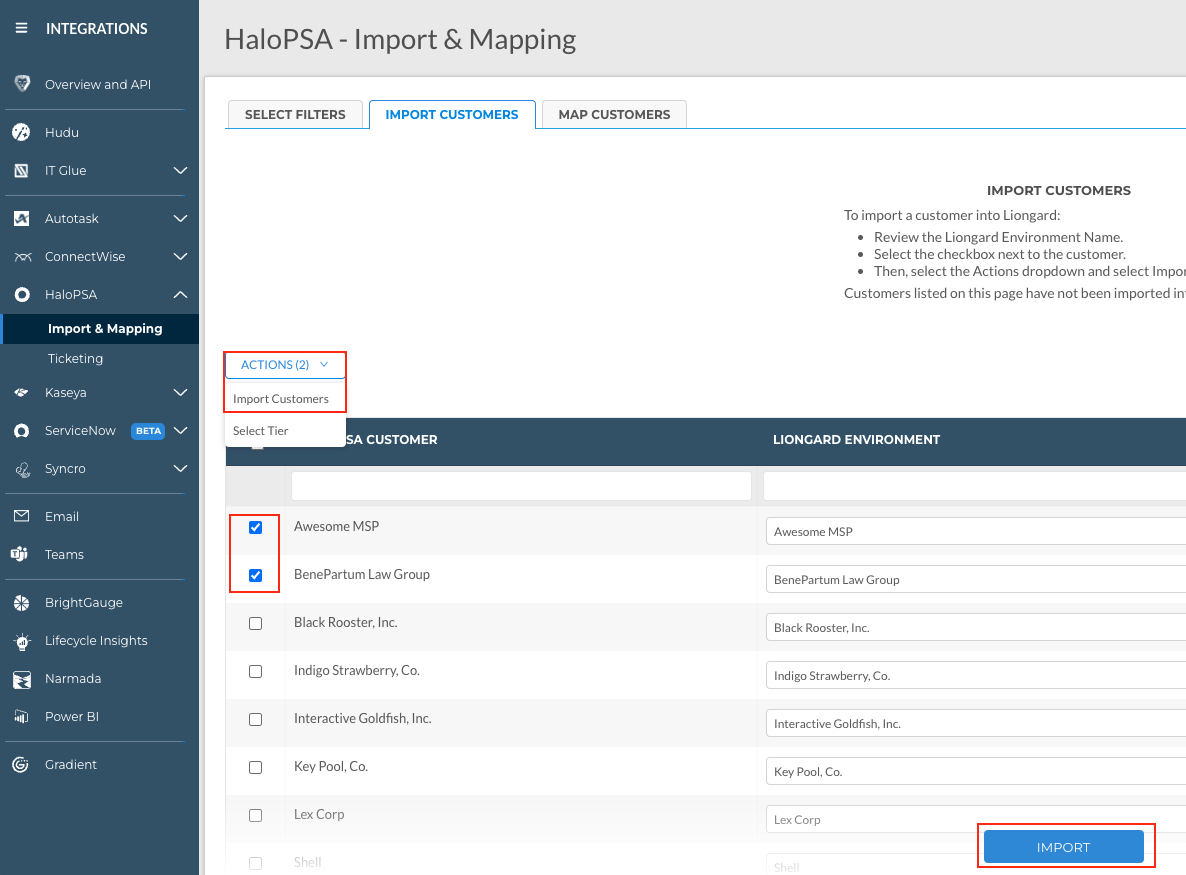The height and width of the screenshot is (875, 1186).
Task: Open the Overview and API link
Action: point(98,84)
